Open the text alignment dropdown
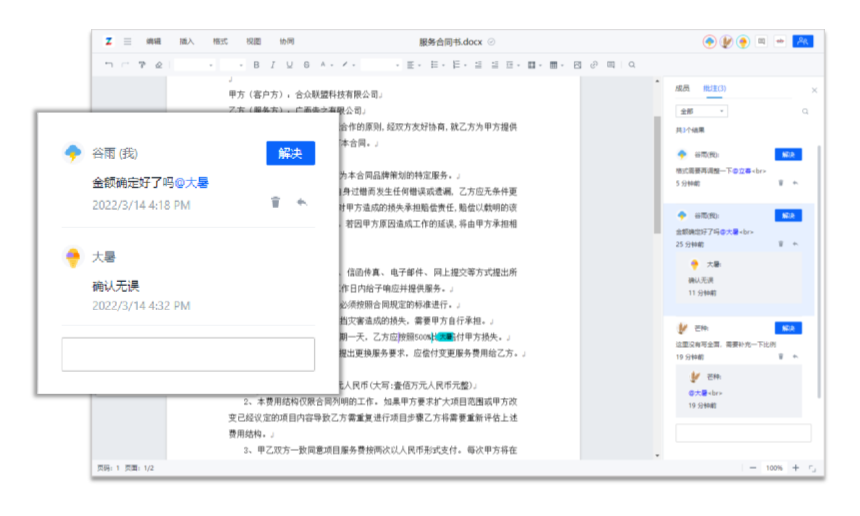 coord(414,65)
